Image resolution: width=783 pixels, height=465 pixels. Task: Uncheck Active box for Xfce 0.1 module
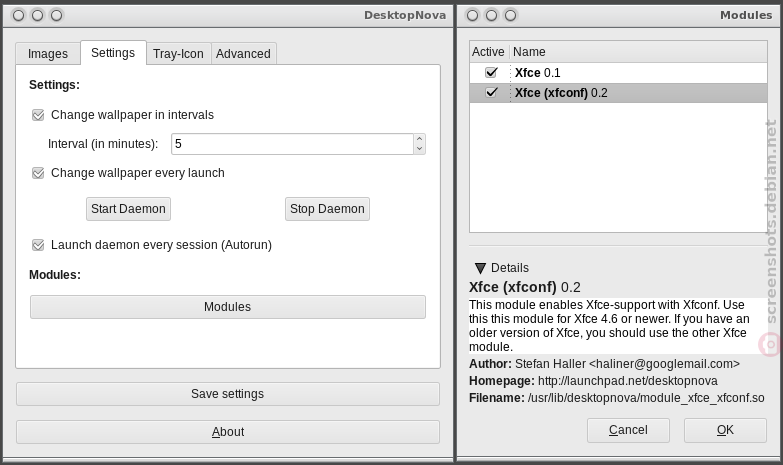(491, 72)
